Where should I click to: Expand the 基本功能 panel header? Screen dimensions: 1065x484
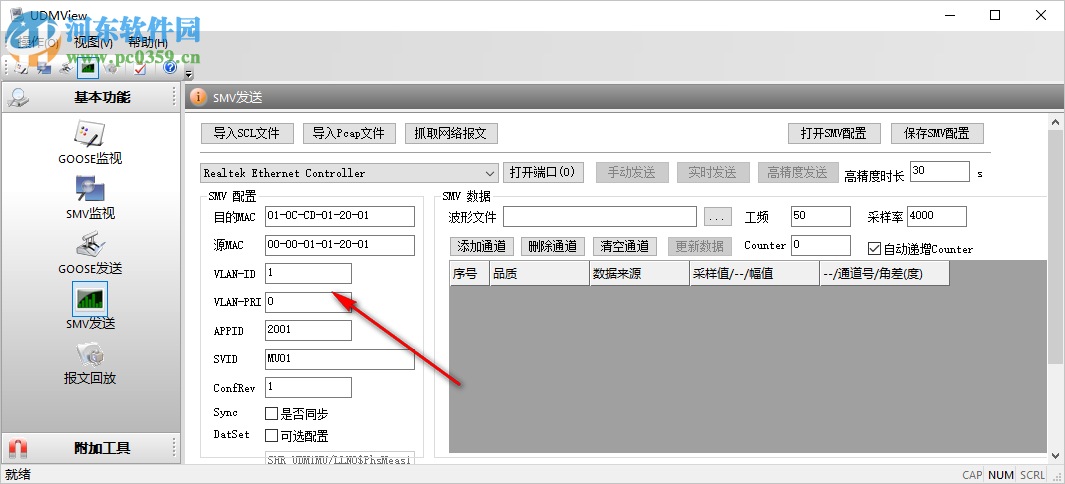[90, 97]
